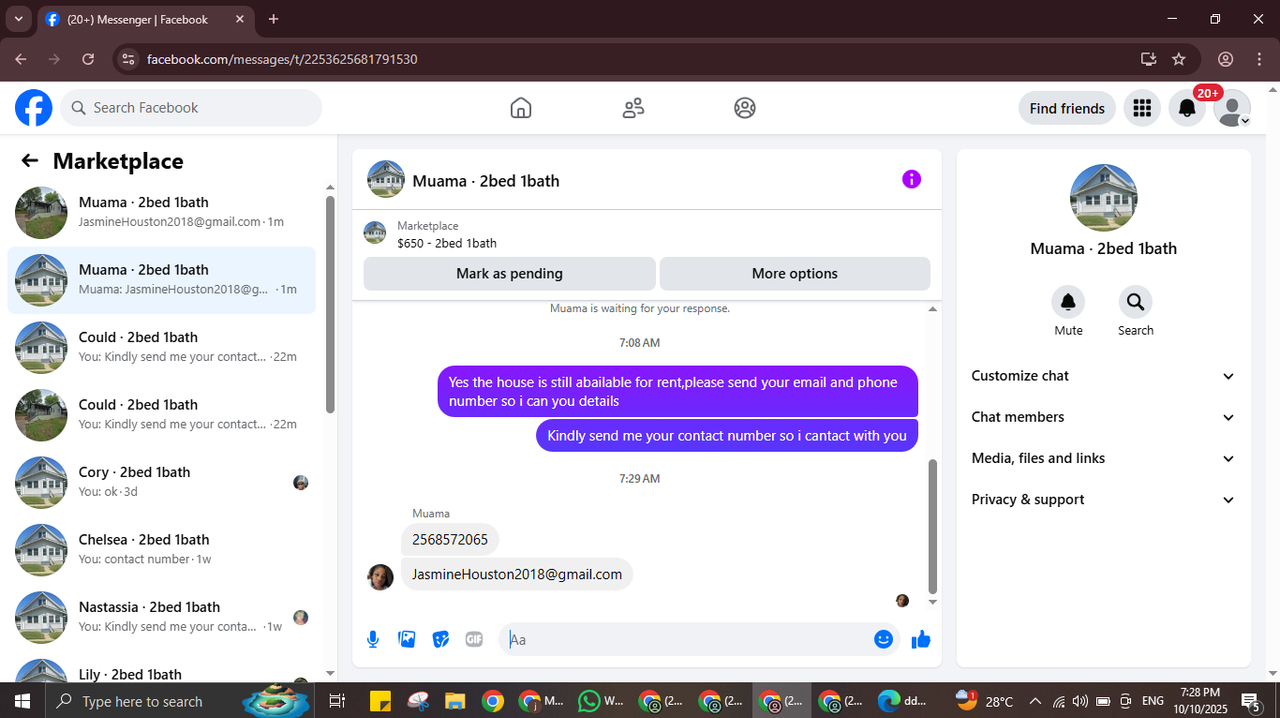Choose a GIF with the GIF icon
This screenshot has width=1280, height=718.
(x=474, y=639)
